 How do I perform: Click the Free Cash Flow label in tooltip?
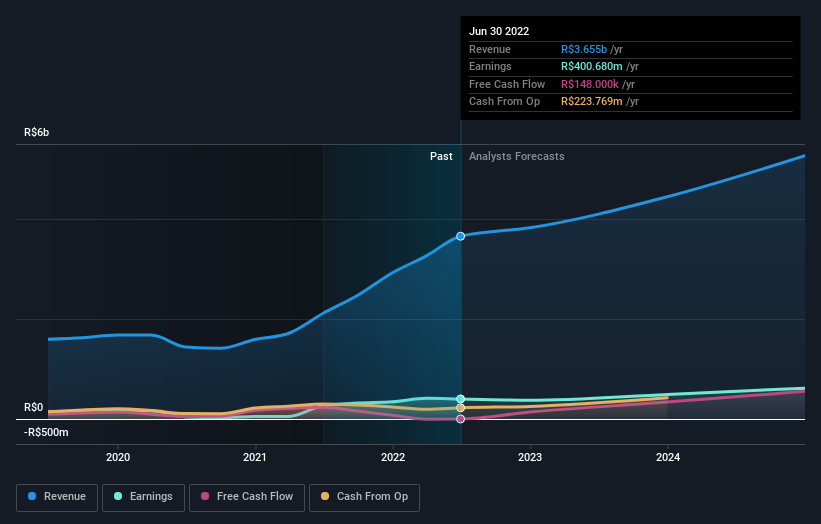(507, 84)
